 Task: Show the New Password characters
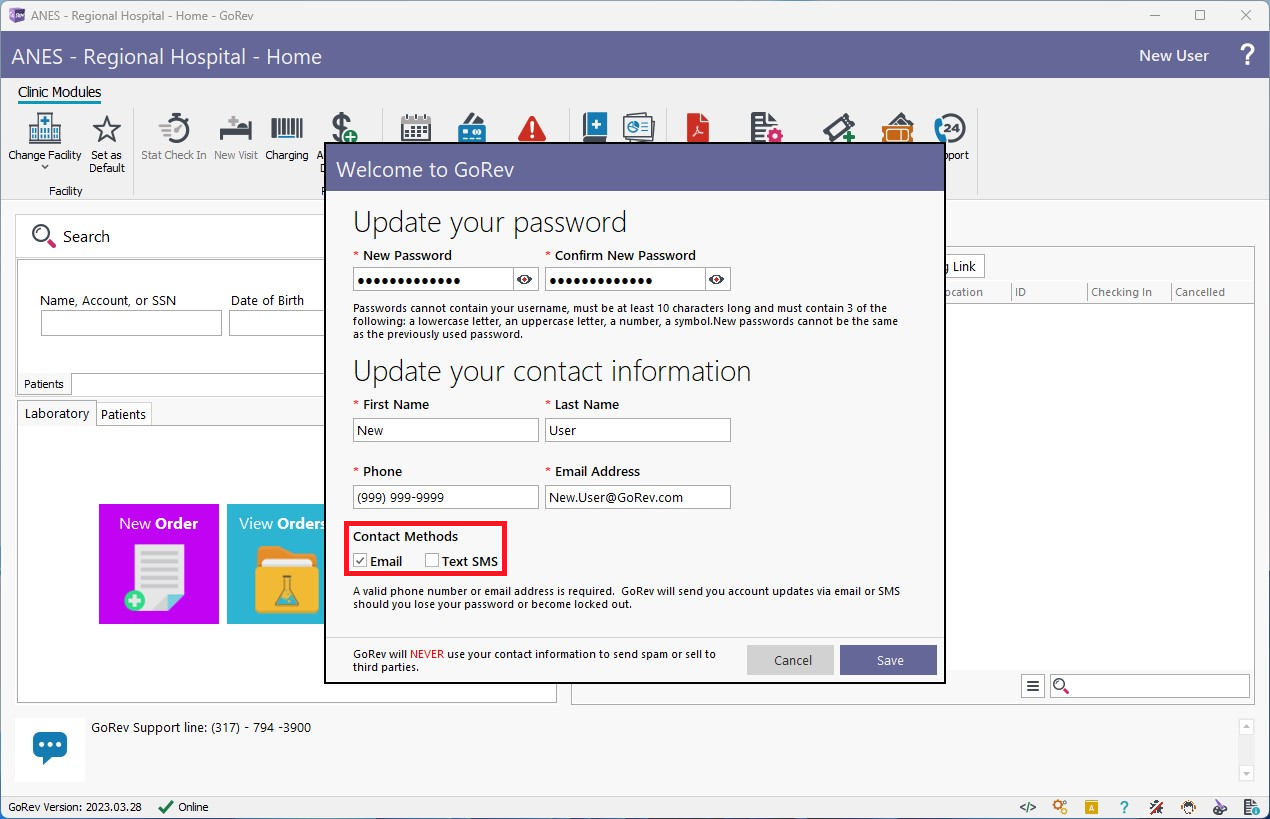tap(525, 279)
